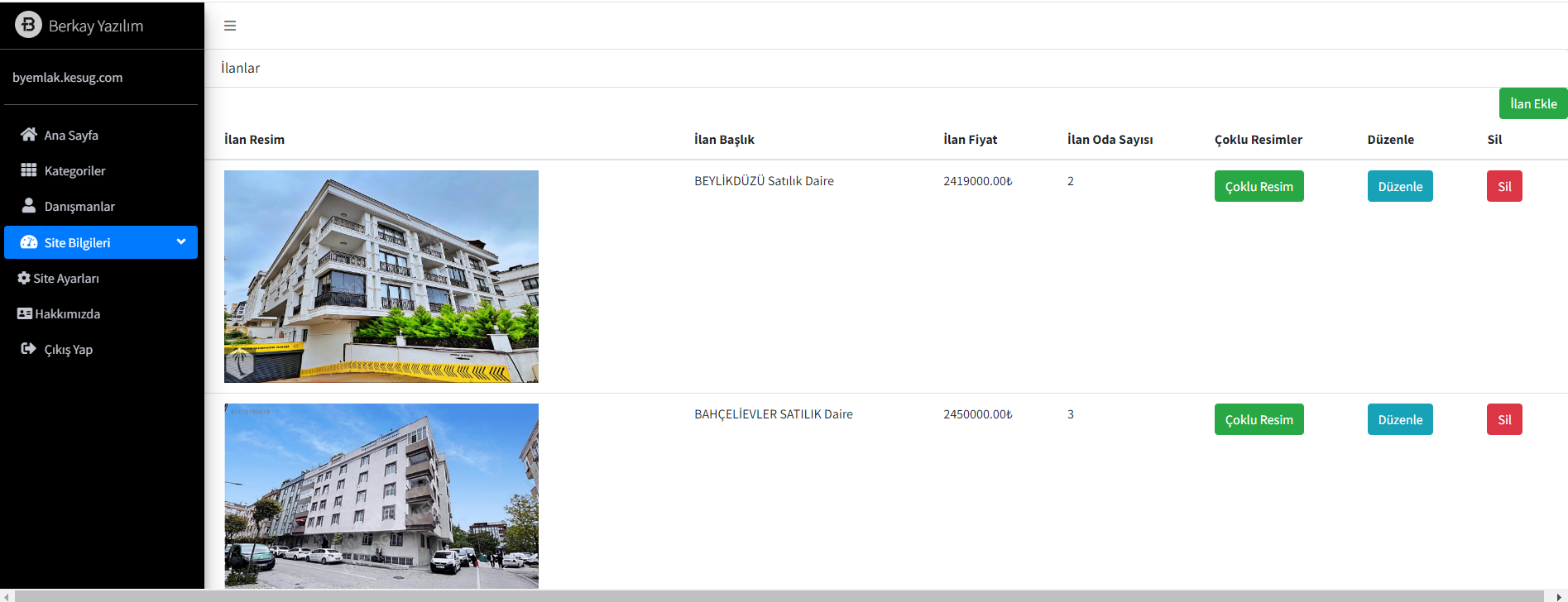
Task: Edit the BAHÇELİEVLER SATILIK Daire listing
Action: click(x=1399, y=419)
